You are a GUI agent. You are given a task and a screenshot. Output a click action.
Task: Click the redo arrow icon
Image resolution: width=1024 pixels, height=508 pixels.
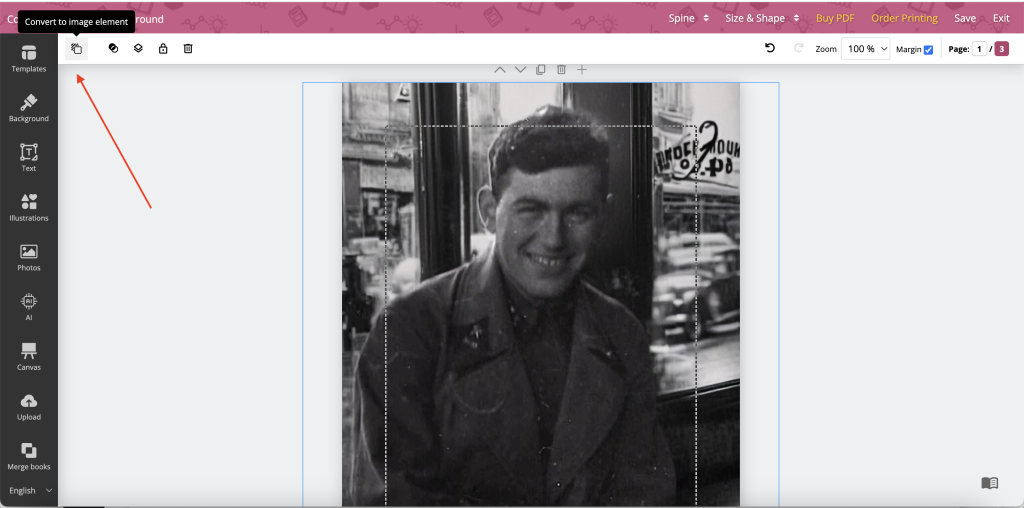tap(798, 48)
